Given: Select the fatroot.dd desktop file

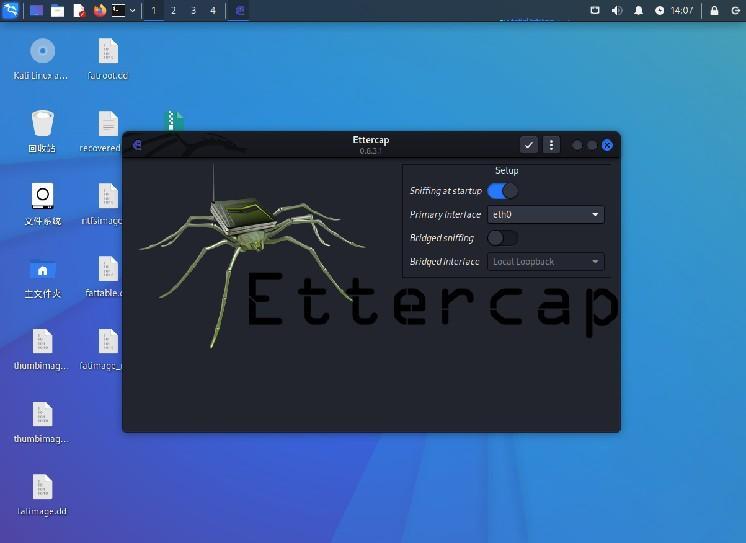Looking at the screenshot, I should coord(108,59).
